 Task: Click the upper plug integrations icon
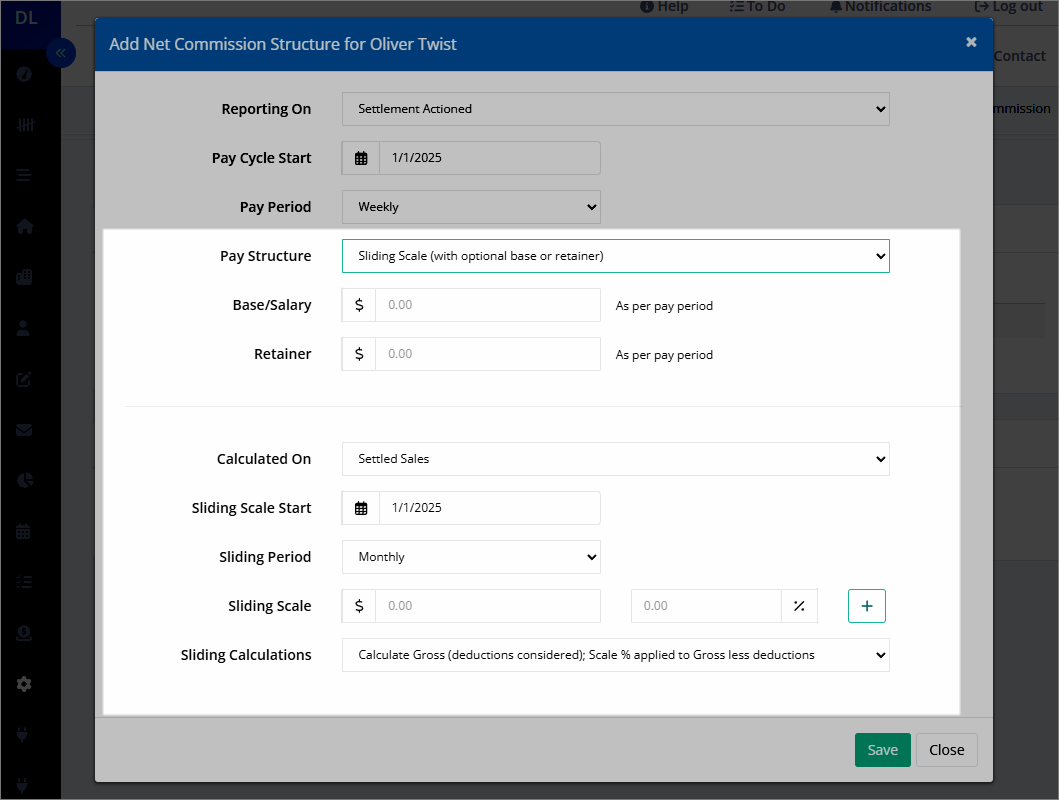pos(22,735)
